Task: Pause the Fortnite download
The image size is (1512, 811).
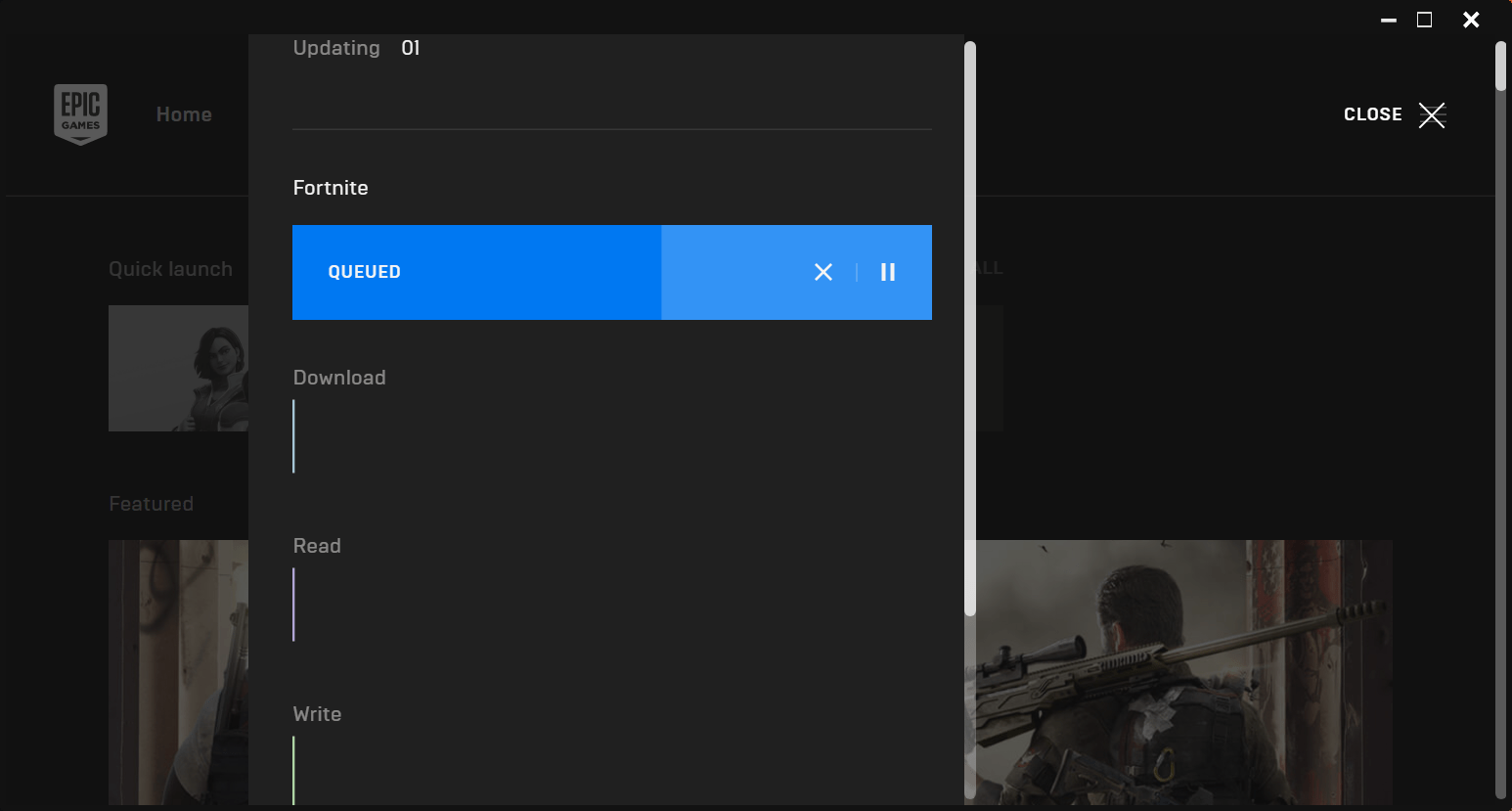Action: coord(887,272)
